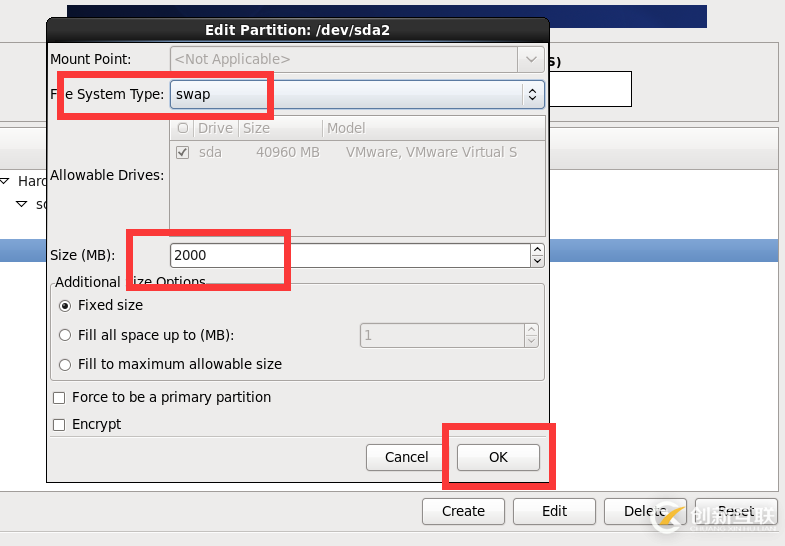The image size is (785, 546).
Task: Click the Create button in background window
Action: click(x=463, y=511)
